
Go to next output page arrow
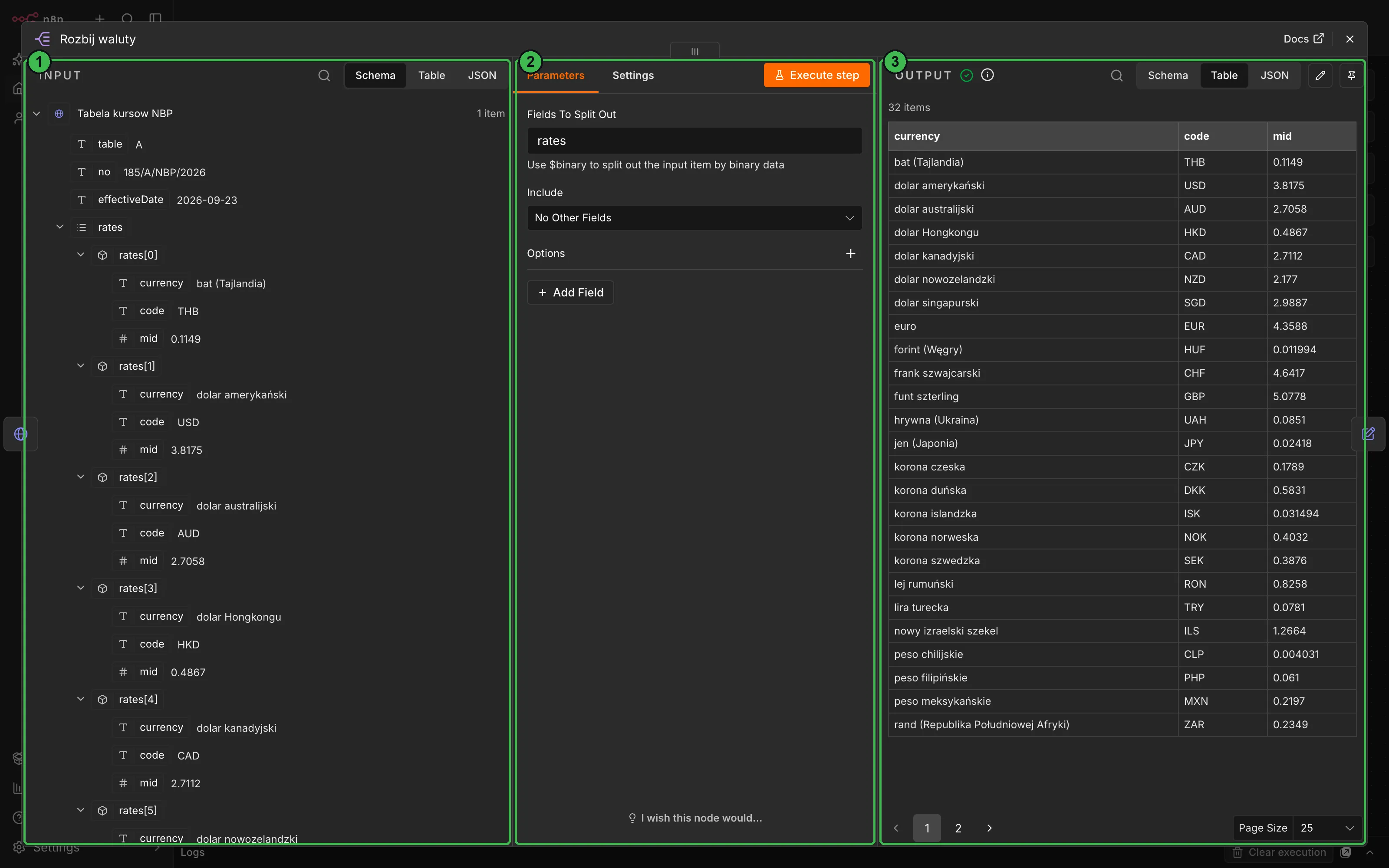point(989,828)
